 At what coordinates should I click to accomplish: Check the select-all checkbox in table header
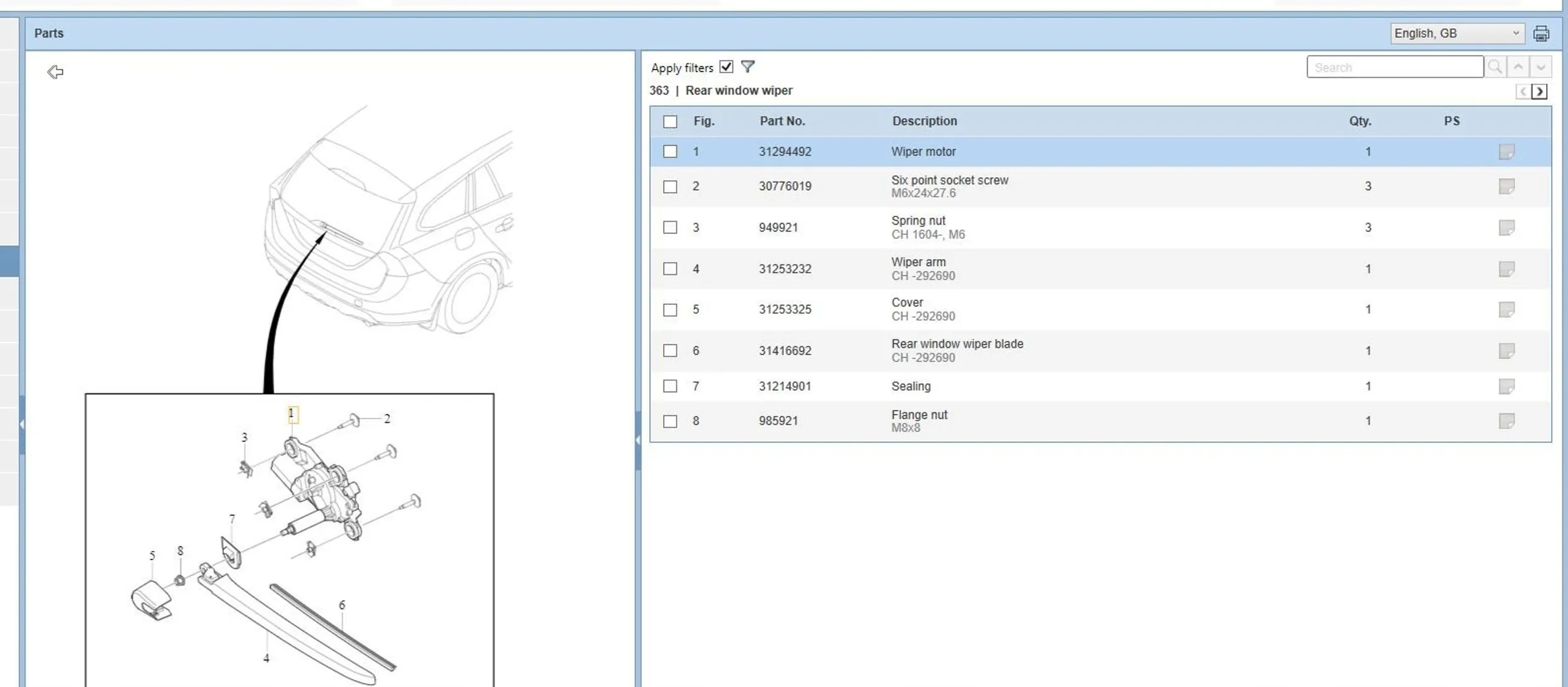tap(670, 122)
